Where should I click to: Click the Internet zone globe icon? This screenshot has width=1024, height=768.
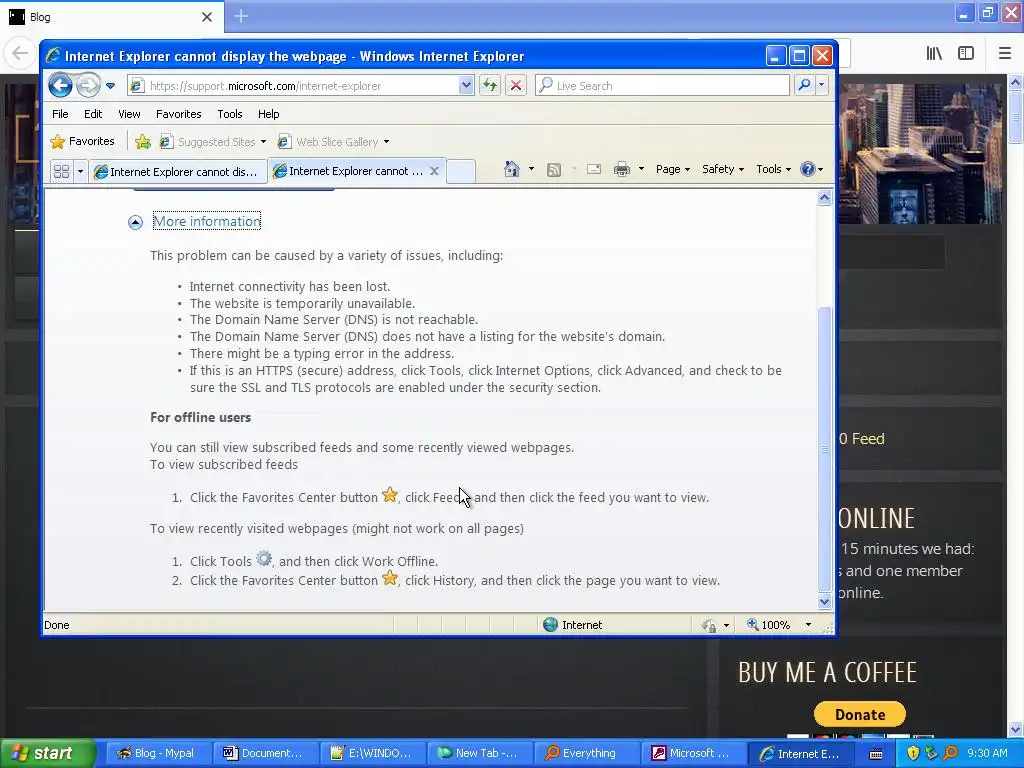coord(551,625)
